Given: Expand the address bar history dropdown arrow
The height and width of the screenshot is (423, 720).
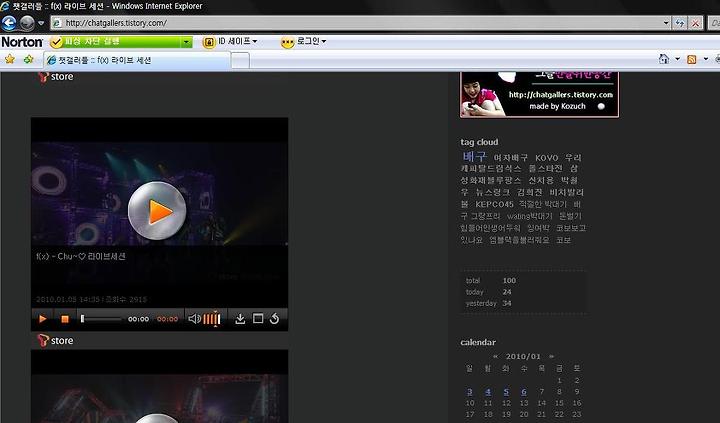Looking at the screenshot, I should pos(666,23).
